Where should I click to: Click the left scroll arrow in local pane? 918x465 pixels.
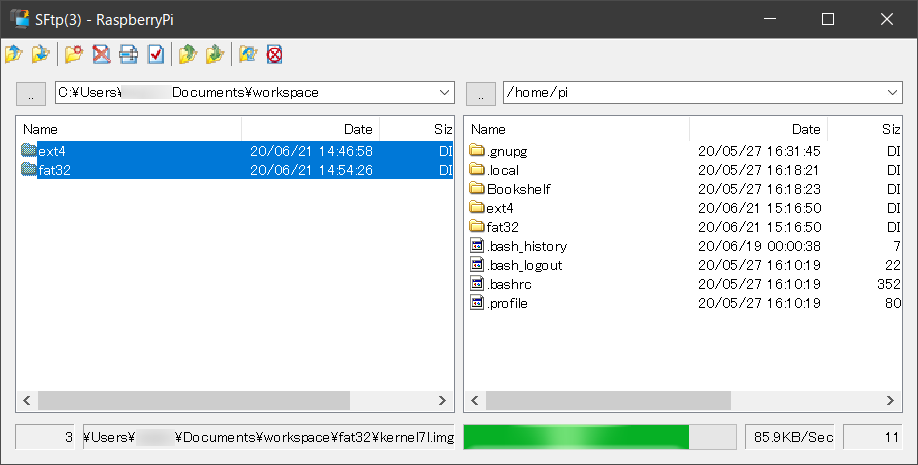point(27,401)
